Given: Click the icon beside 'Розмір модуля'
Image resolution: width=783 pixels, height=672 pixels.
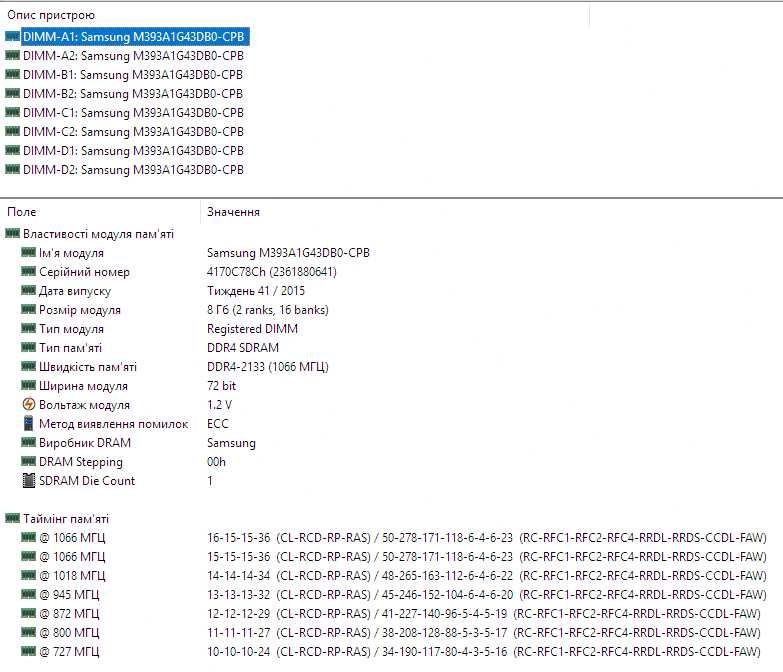Looking at the screenshot, I should point(28,309).
